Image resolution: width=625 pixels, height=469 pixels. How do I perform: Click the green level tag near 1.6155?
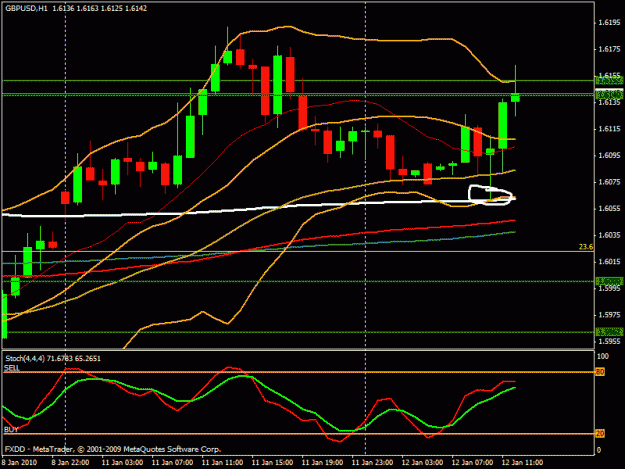609,81
